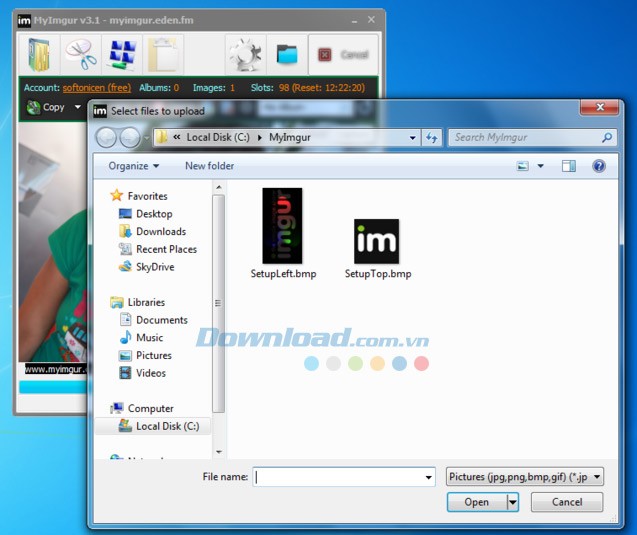Image resolution: width=637 pixels, height=535 pixels.
Task: Open the Organize menu
Action: [x=134, y=166]
